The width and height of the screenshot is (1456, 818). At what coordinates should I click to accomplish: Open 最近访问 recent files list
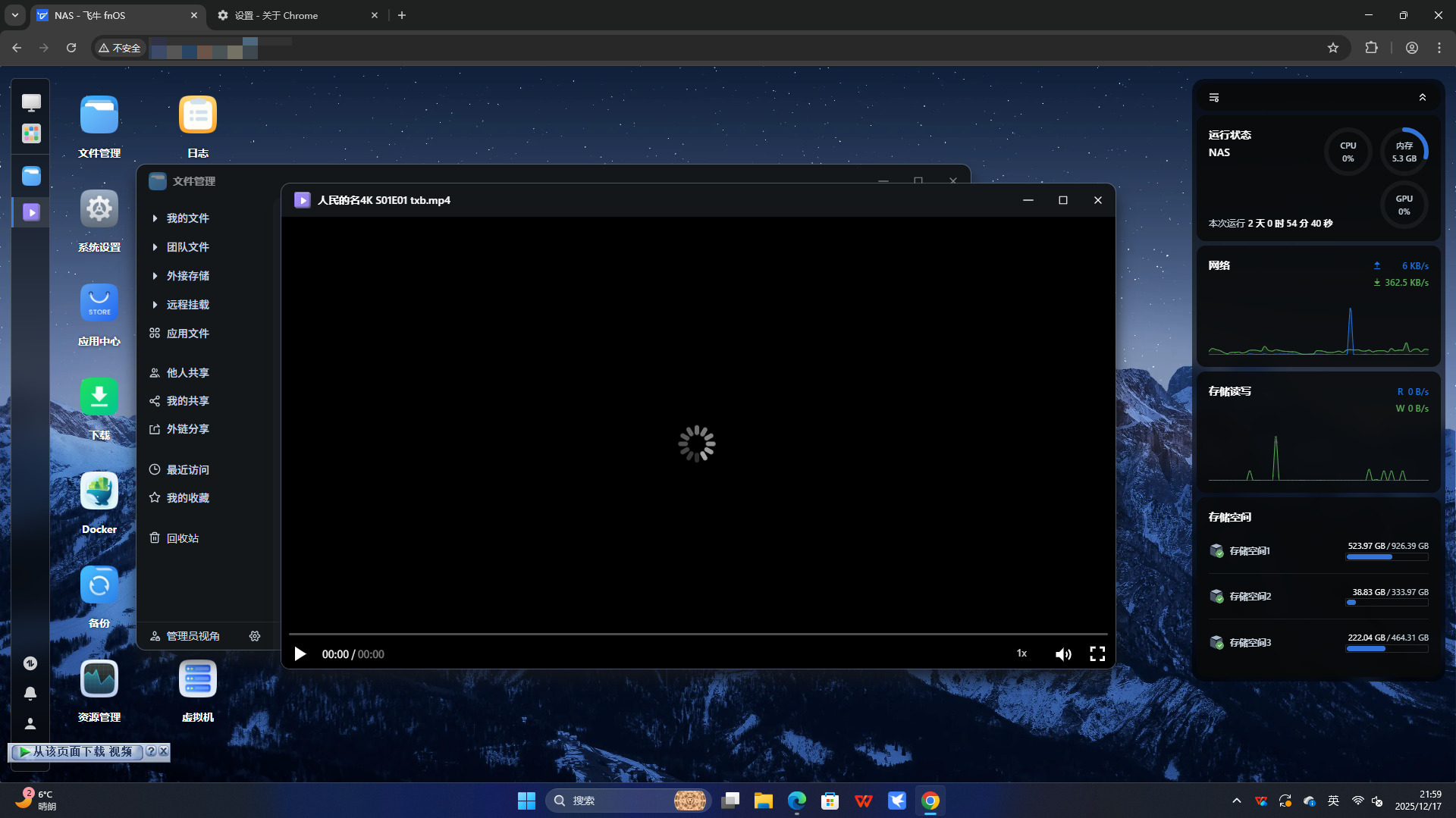(187, 470)
